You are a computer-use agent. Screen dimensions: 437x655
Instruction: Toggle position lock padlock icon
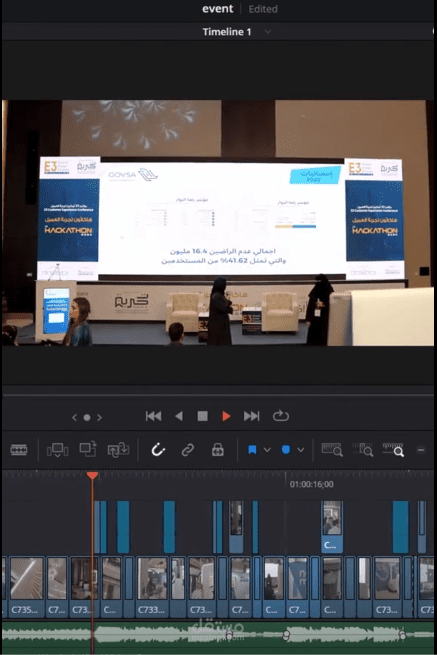pyautogui.click(x=217, y=450)
